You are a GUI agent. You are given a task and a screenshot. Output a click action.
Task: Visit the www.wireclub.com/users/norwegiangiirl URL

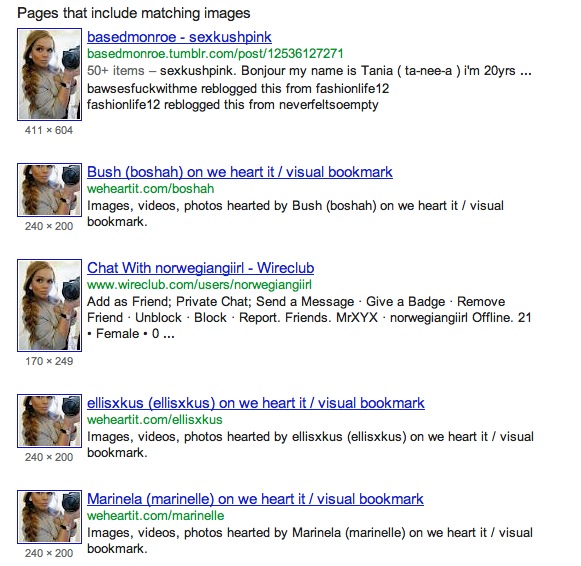pos(199,285)
